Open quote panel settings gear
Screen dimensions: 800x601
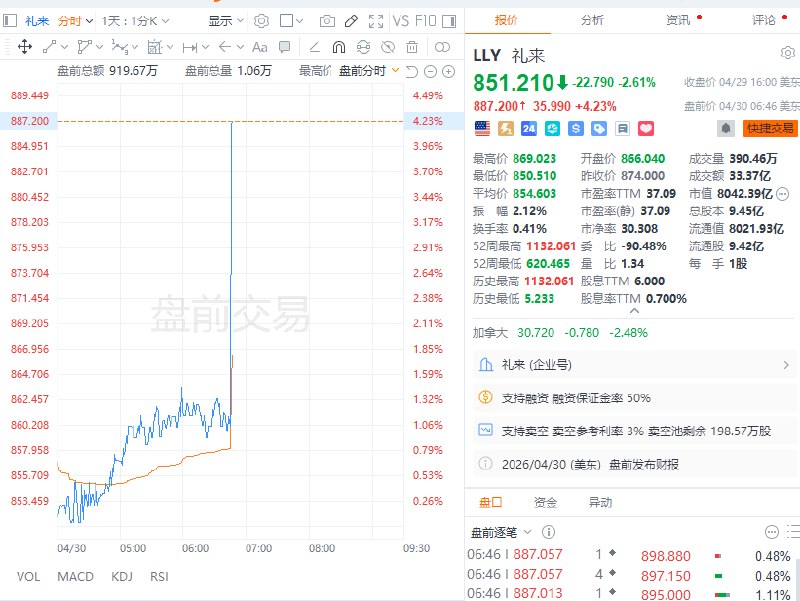(788, 53)
